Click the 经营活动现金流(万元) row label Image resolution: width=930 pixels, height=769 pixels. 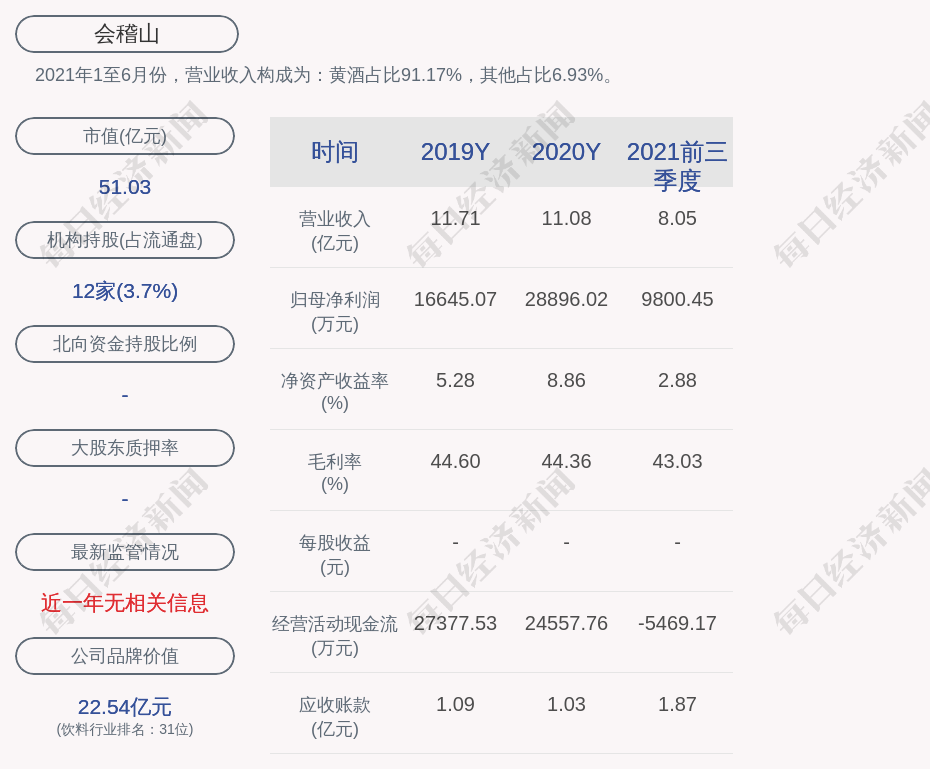pyautogui.click(x=335, y=636)
